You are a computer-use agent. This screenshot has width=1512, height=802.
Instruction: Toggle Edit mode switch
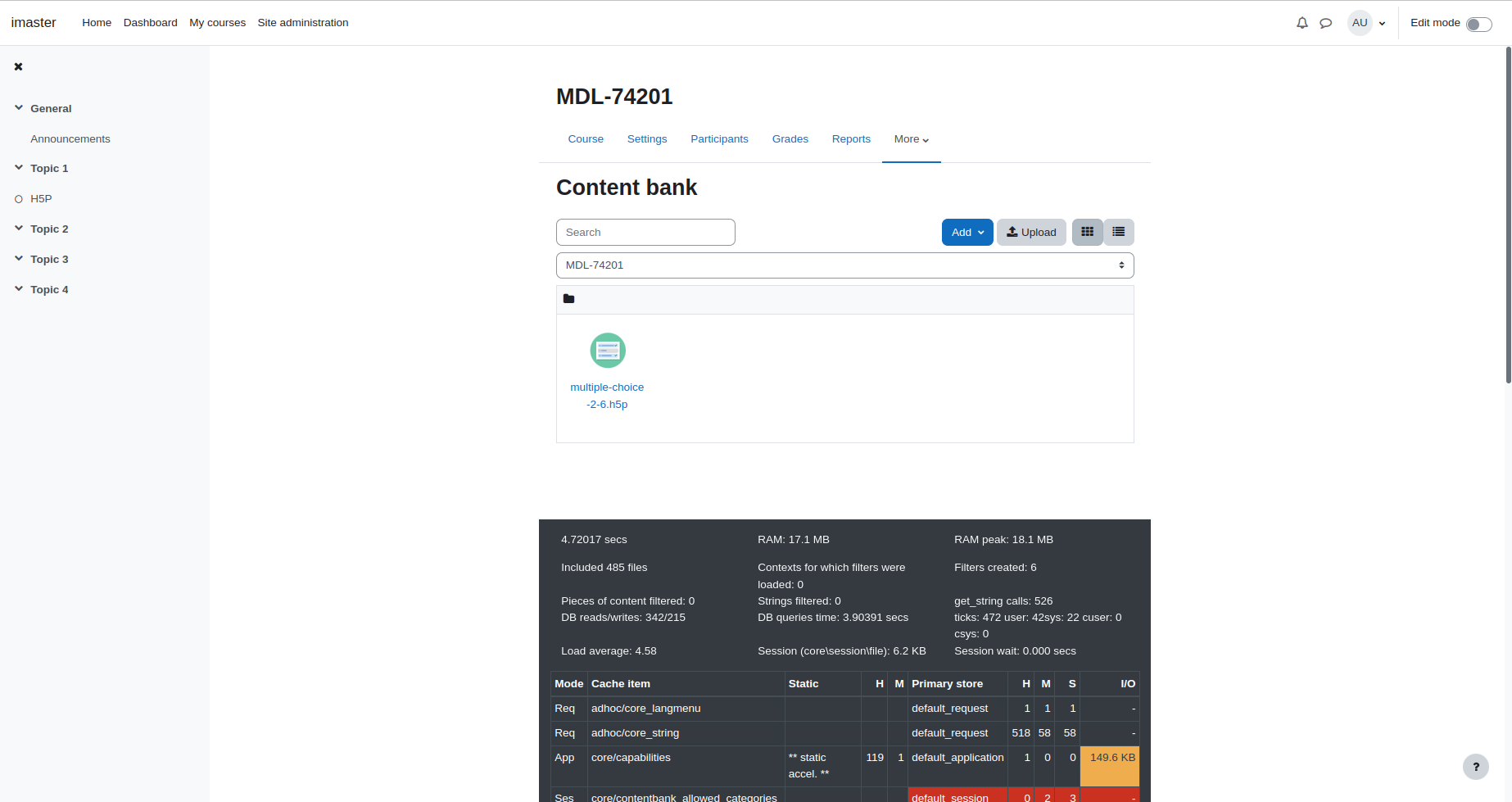[x=1478, y=24]
